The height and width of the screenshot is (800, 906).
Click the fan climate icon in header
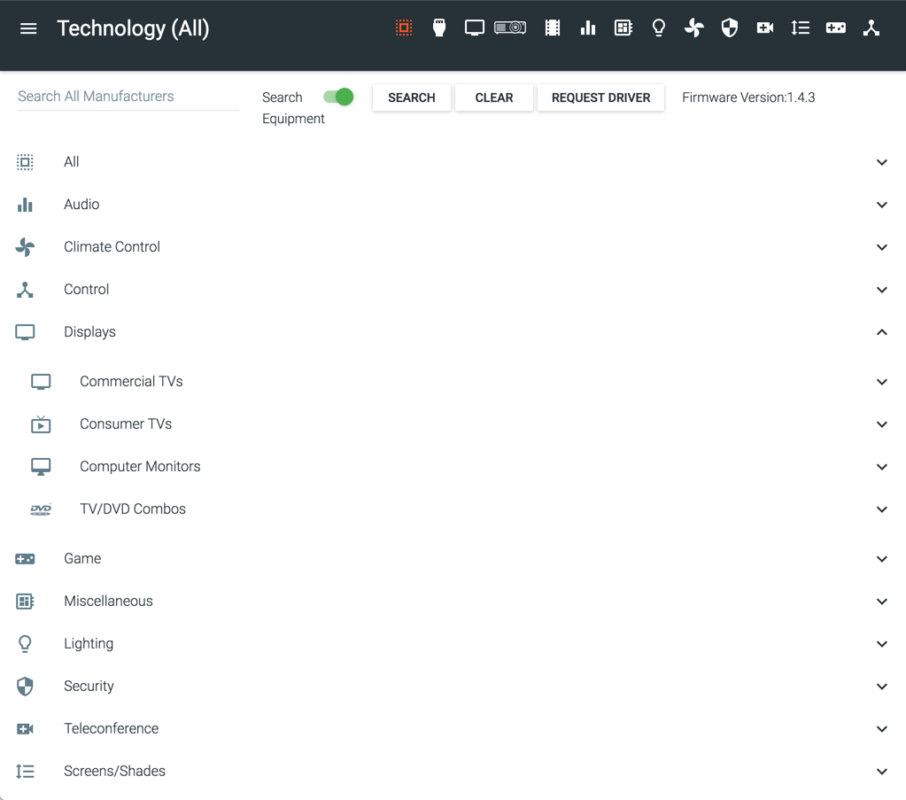point(694,28)
